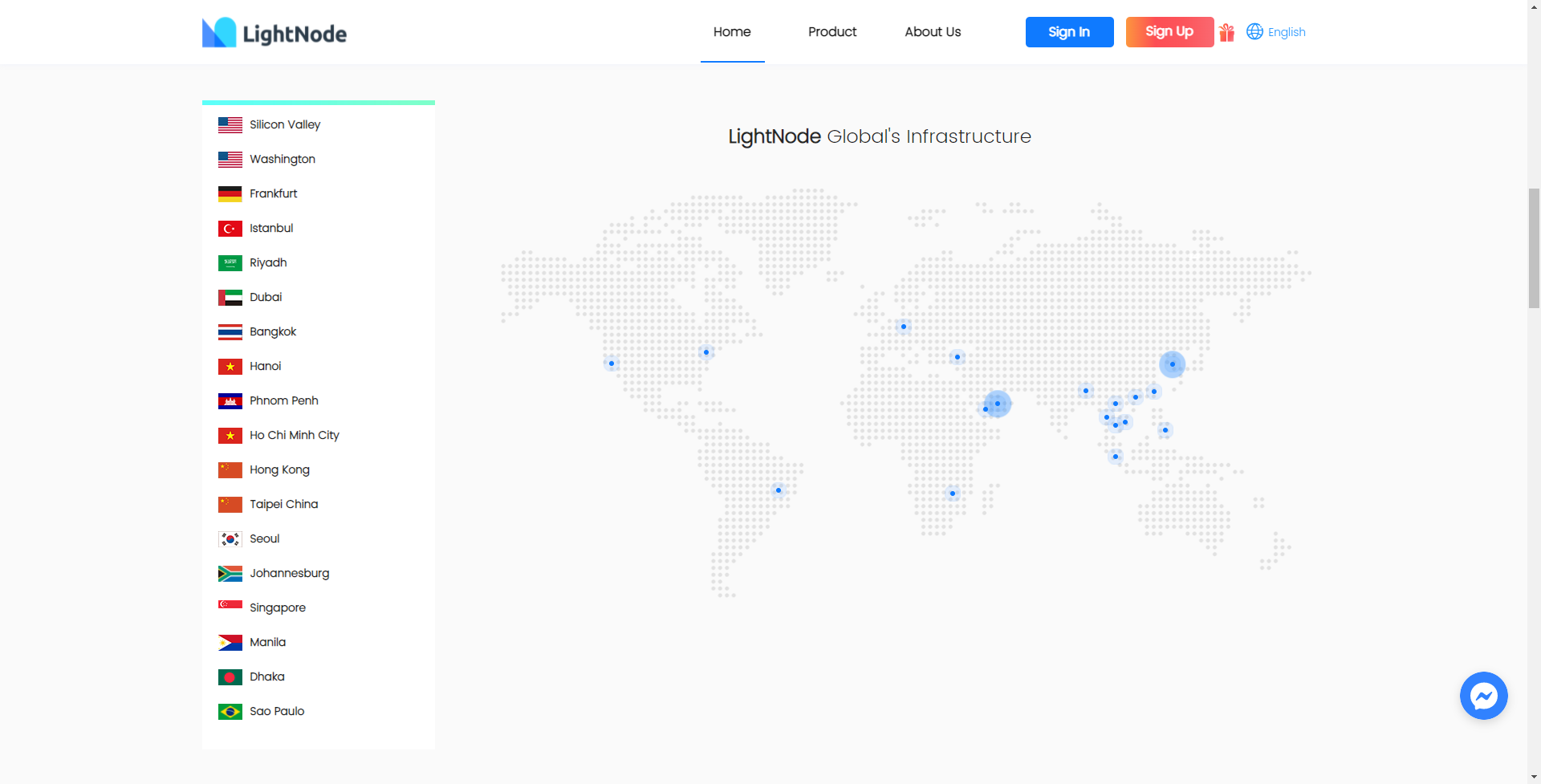Click the Singapore map marker
The height and width of the screenshot is (784, 1541).
pos(1116,457)
